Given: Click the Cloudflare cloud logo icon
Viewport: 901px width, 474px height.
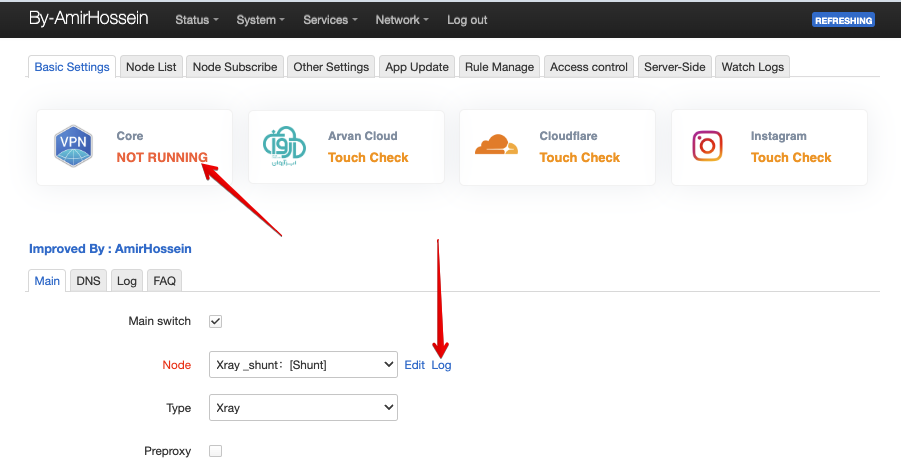Looking at the screenshot, I should click(x=497, y=147).
